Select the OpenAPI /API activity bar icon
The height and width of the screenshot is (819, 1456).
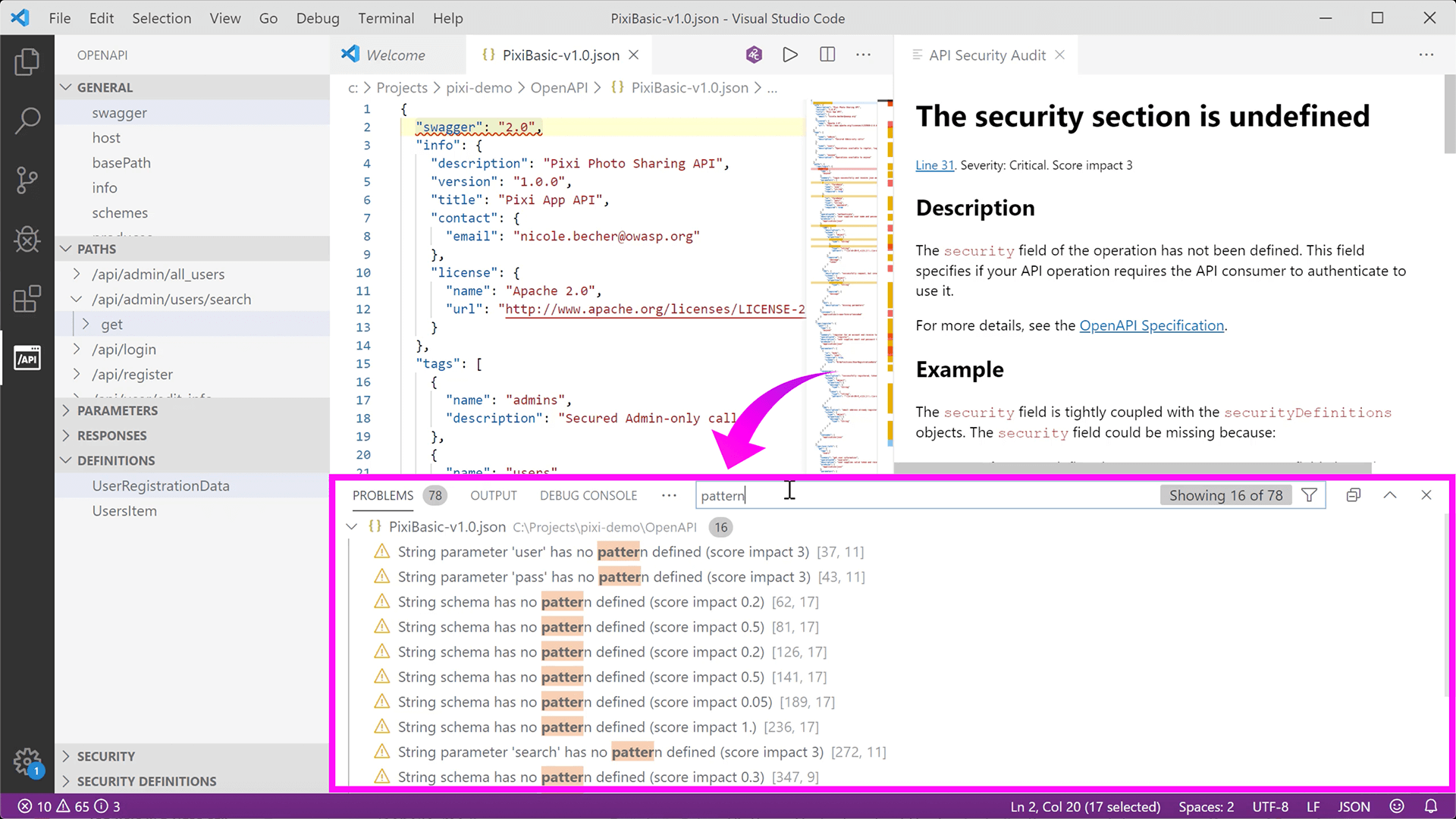point(27,358)
